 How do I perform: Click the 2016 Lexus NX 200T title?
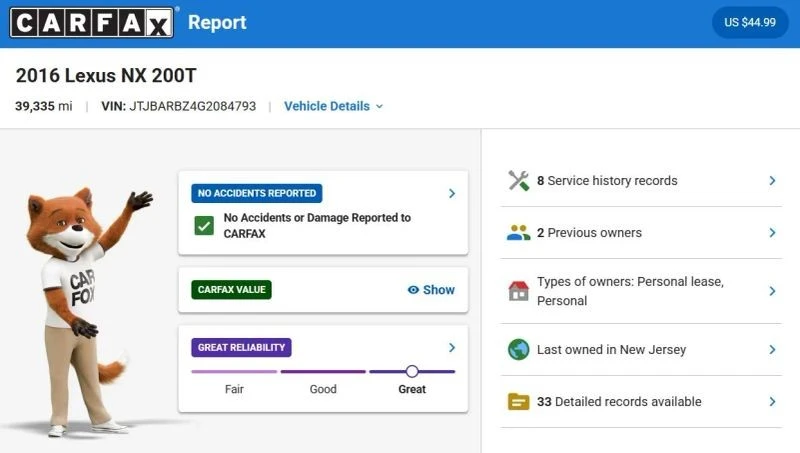(106, 76)
